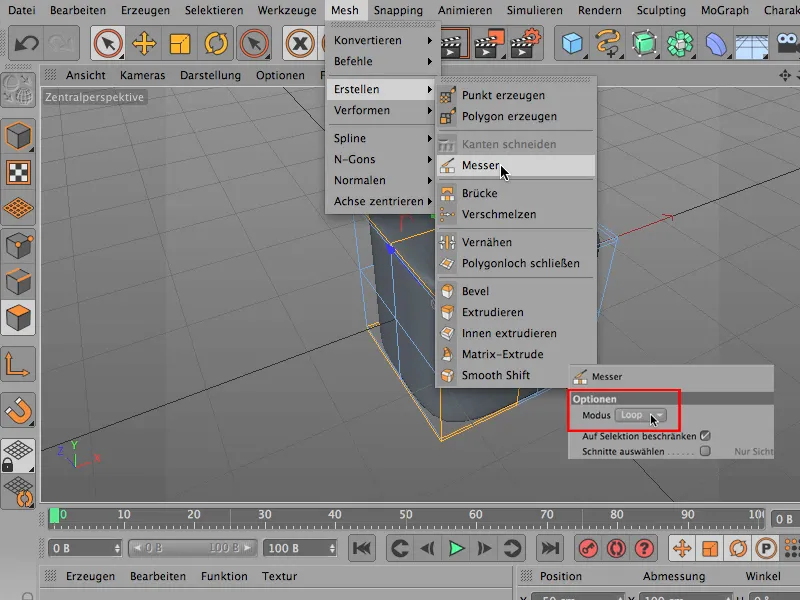
Task: Toggle Auf Selektion beschränken checkbox
Action: tap(705, 436)
